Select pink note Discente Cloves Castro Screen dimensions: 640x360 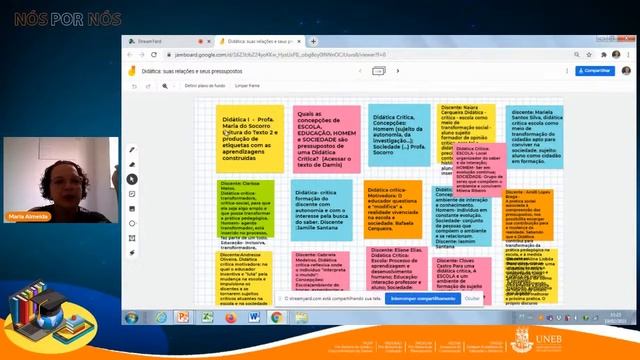coord(462,275)
